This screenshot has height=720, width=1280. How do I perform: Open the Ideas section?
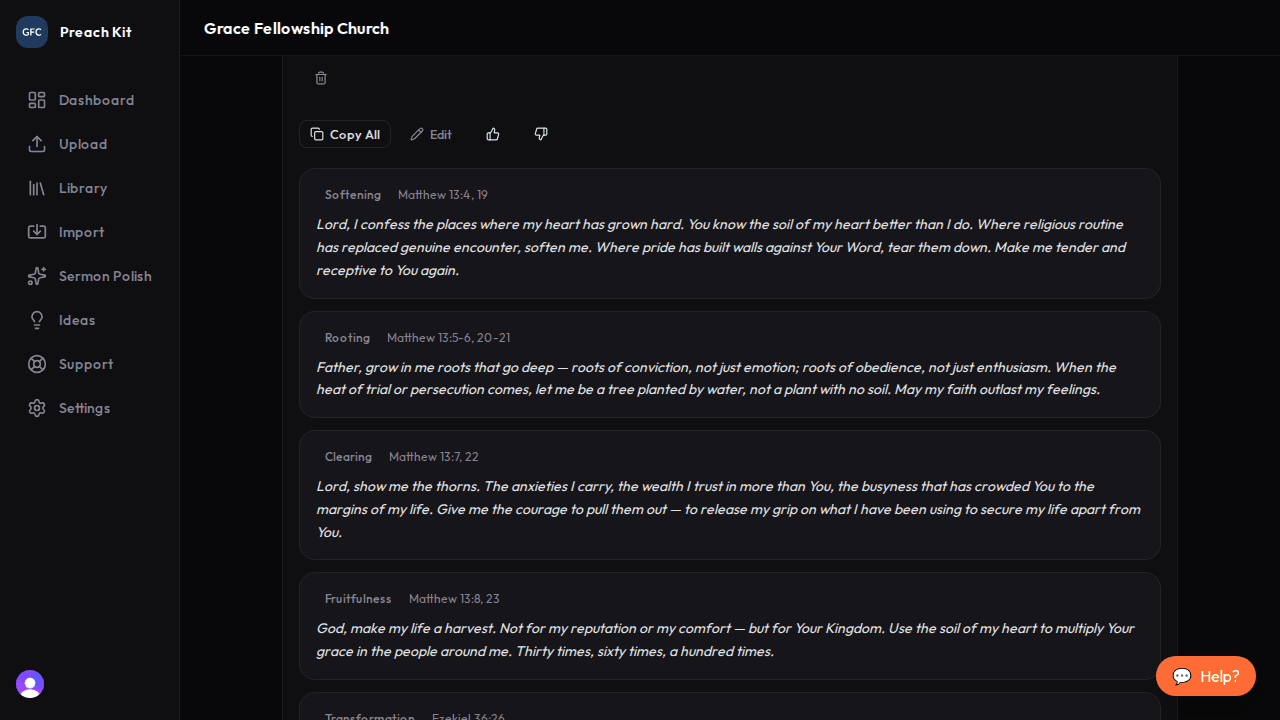76,320
